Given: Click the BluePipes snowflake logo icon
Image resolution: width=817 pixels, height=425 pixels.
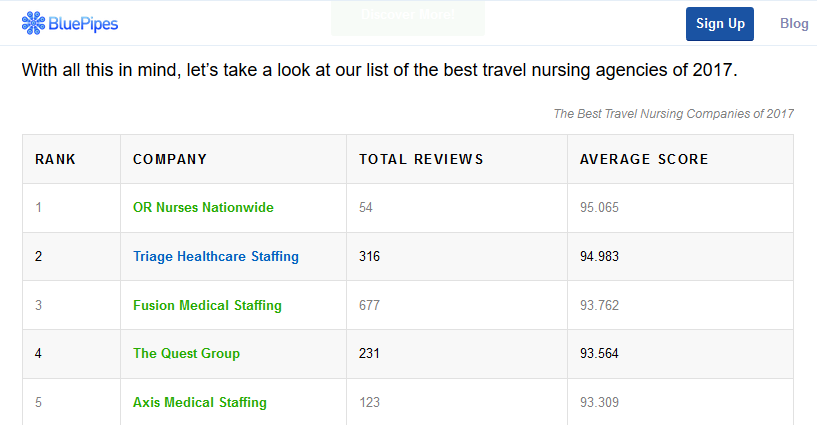Looking at the screenshot, I should (33, 23).
